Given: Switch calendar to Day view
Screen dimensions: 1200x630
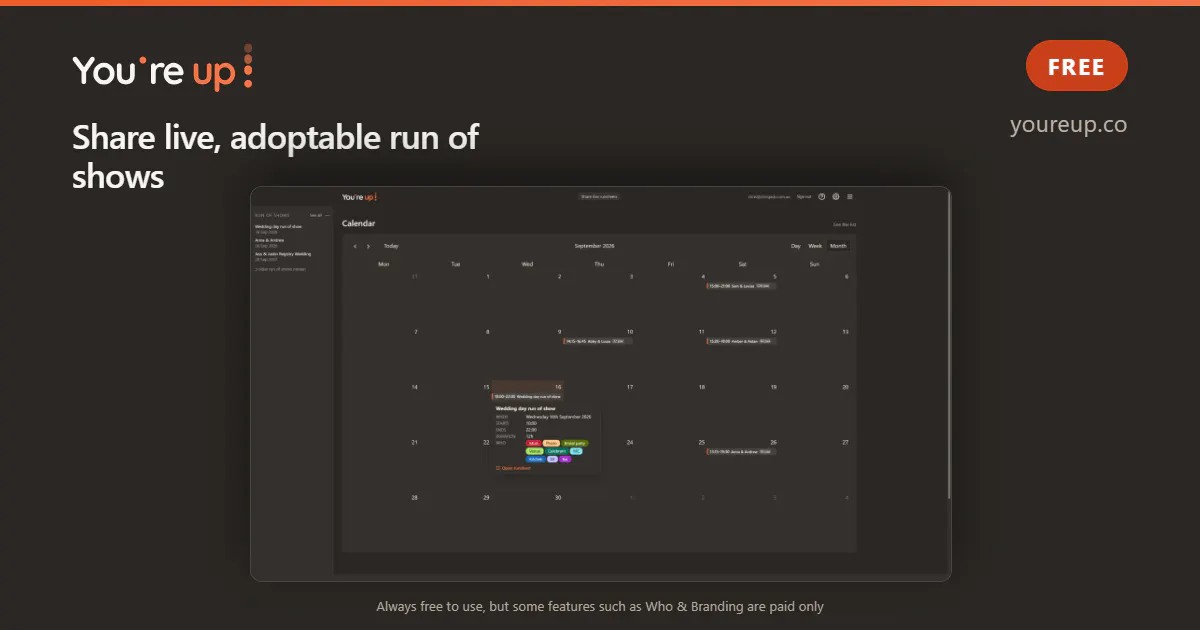Looking at the screenshot, I should [796, 246].
